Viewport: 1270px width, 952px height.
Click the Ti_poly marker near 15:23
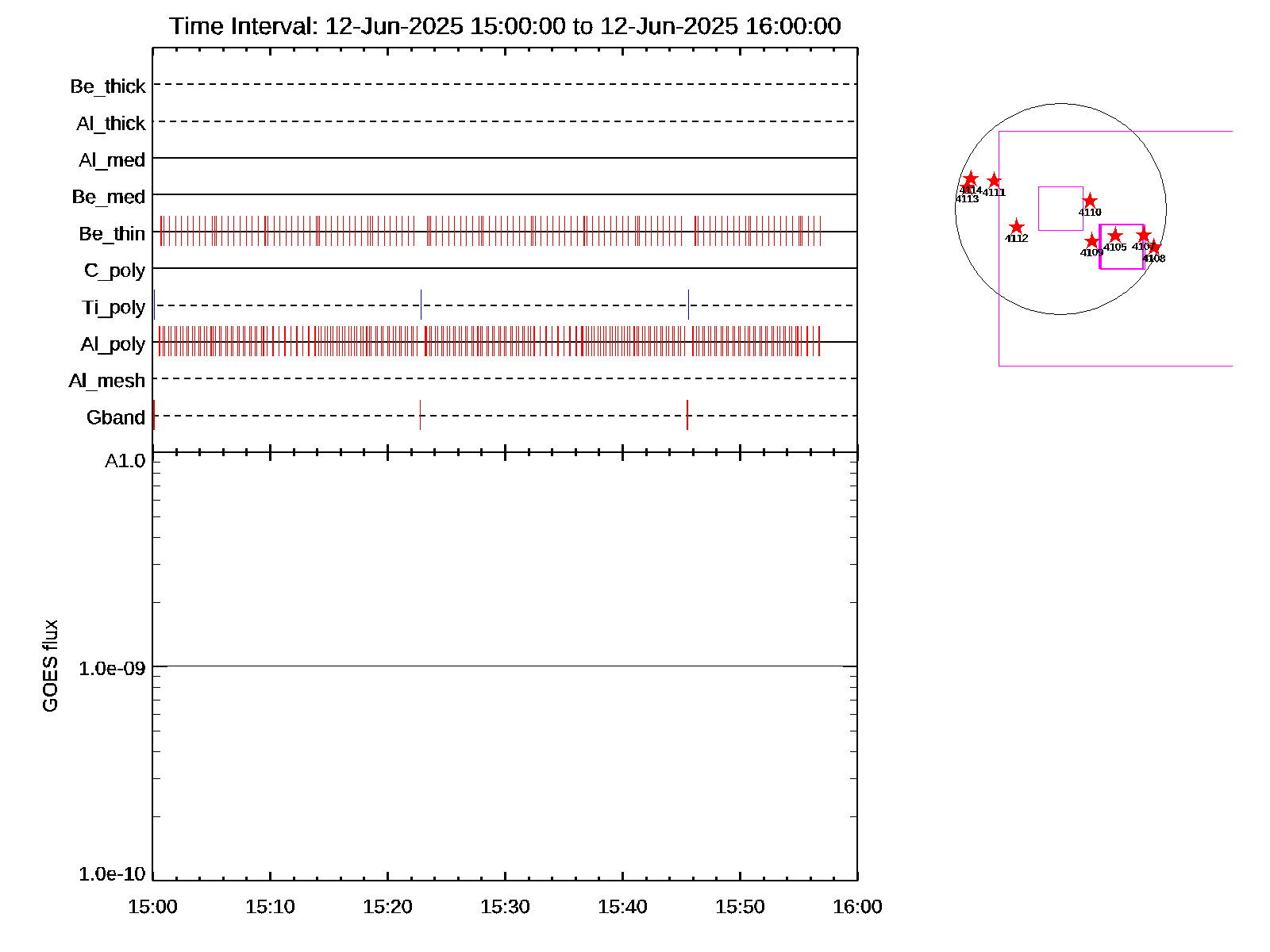(x=421, y=305)
